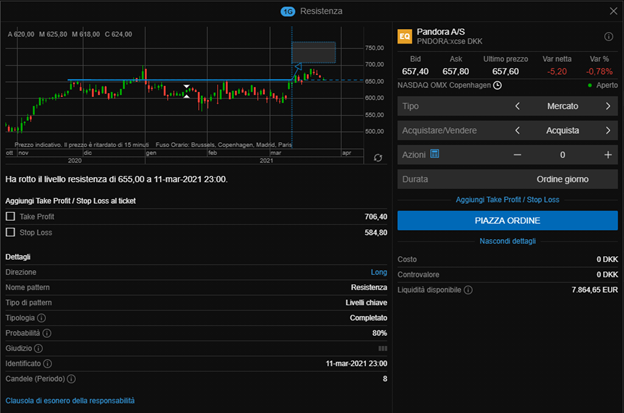Click Aggiungi Take Profit / Stop Loss link
This screenshot has height=413, width=624.
click(507, 200)
